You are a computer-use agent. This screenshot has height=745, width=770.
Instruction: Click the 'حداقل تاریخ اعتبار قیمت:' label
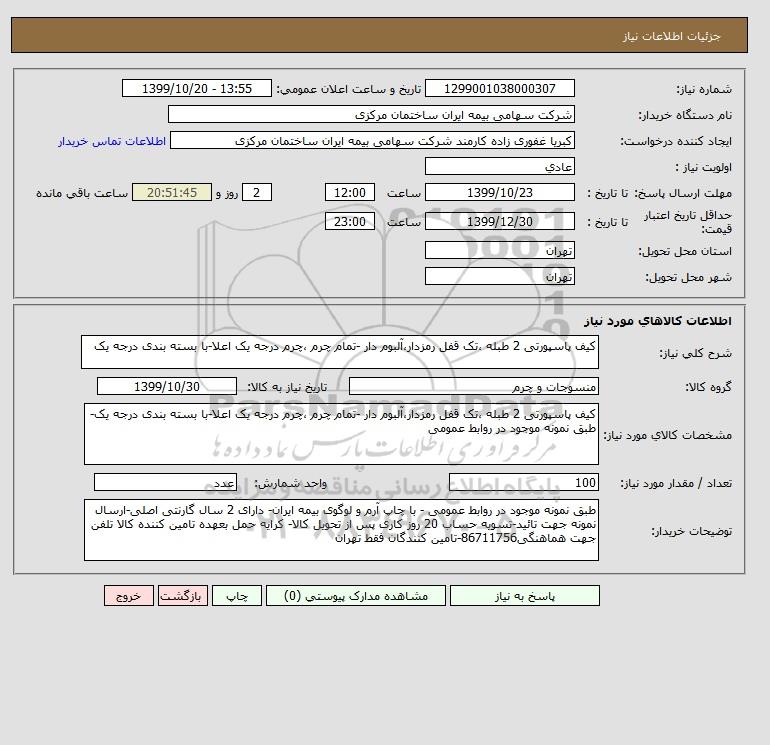tap(688, 222)
